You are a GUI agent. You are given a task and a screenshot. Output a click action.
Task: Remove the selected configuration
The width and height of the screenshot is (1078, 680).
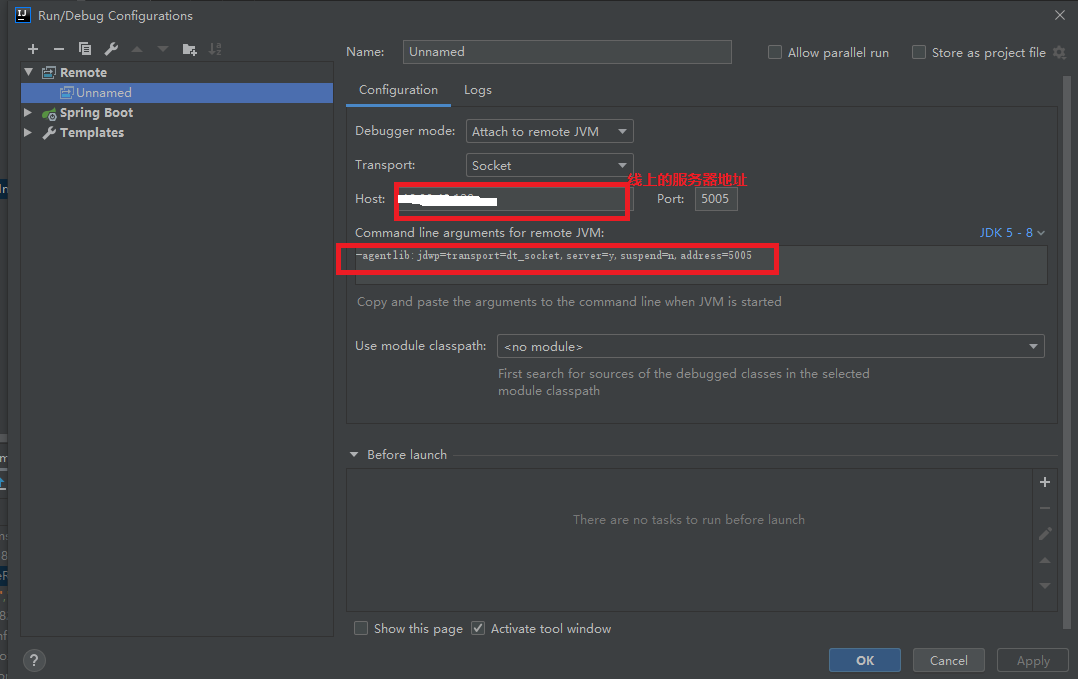59,49
